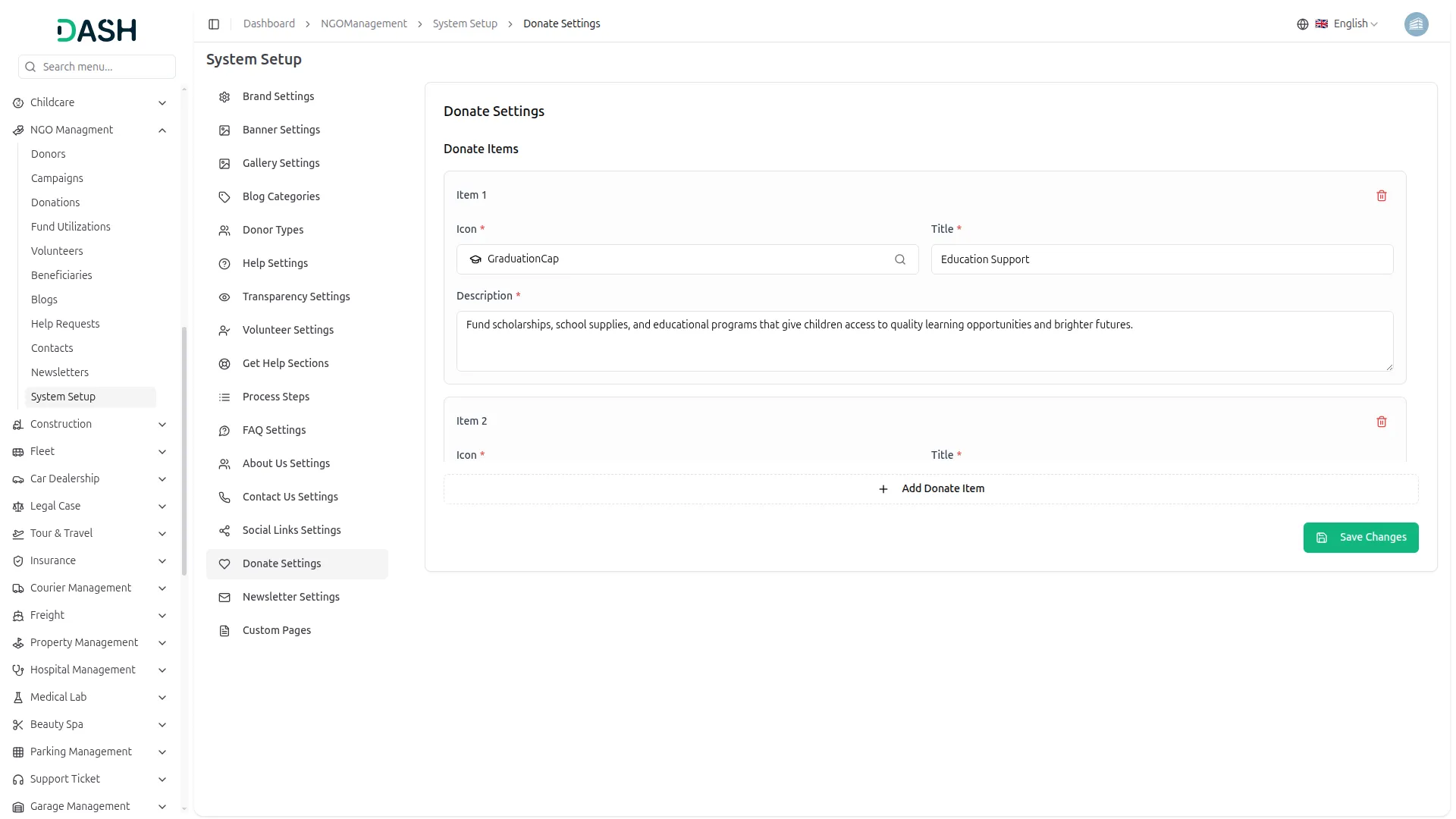Select Donor Types settings menu item
Image resolution: width=1456 pixels, height=819 pixels.
(x=272, y=230)
